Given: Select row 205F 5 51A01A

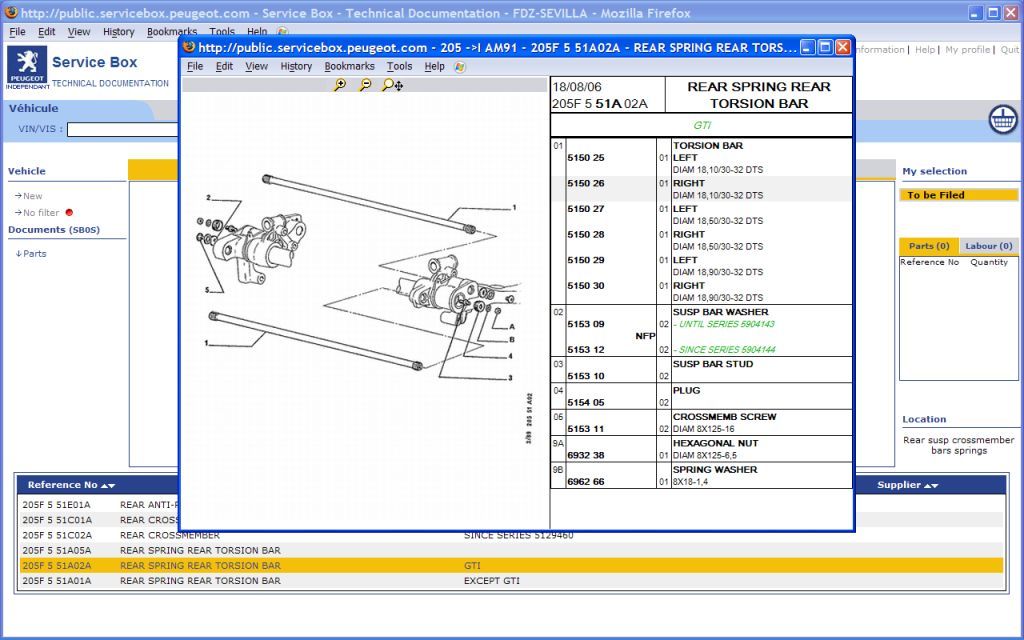Looking at the screenshot, I should (x=511, y=581).
